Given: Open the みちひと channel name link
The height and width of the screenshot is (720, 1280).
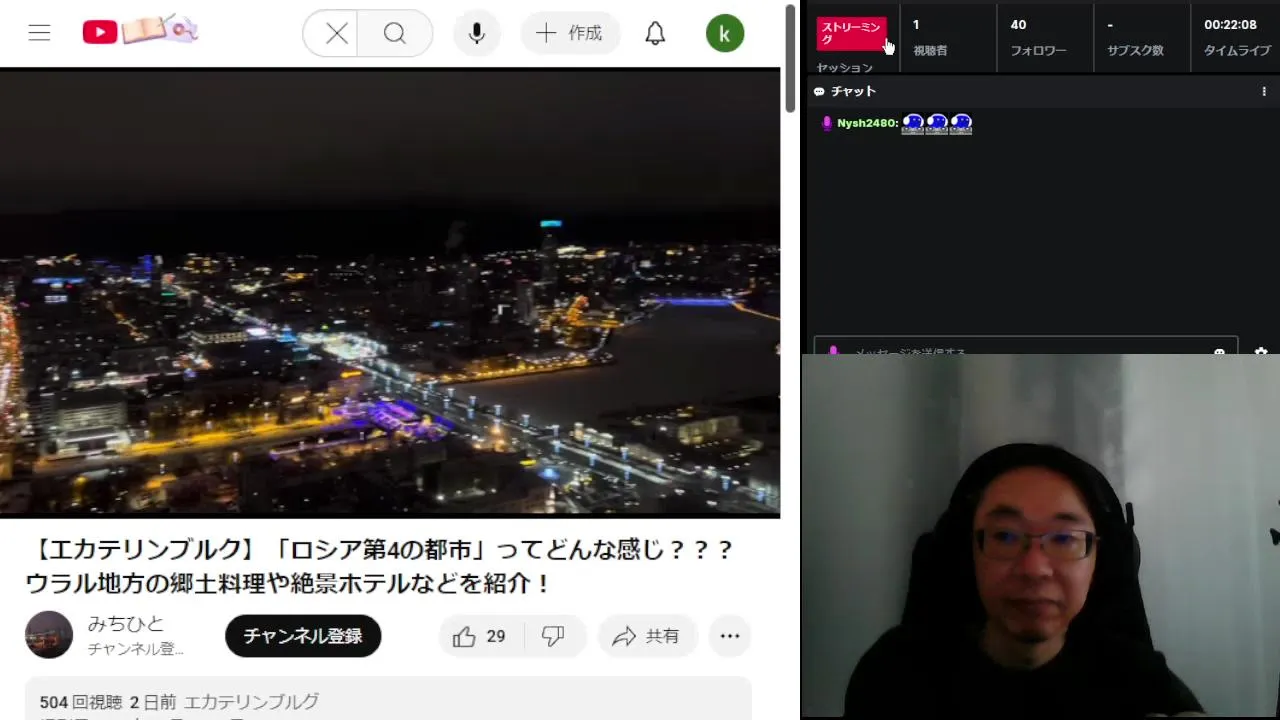Looking at the screenshot, I should coord(126,624).
